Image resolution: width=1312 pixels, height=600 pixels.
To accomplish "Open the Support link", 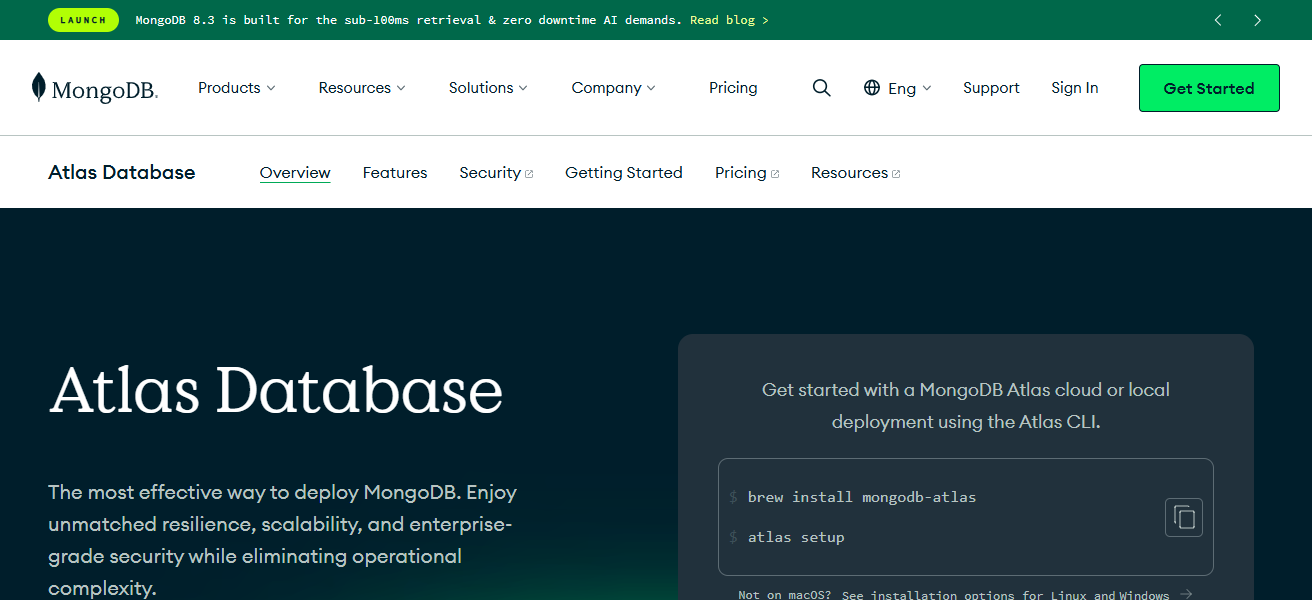I will pos(991,88).
